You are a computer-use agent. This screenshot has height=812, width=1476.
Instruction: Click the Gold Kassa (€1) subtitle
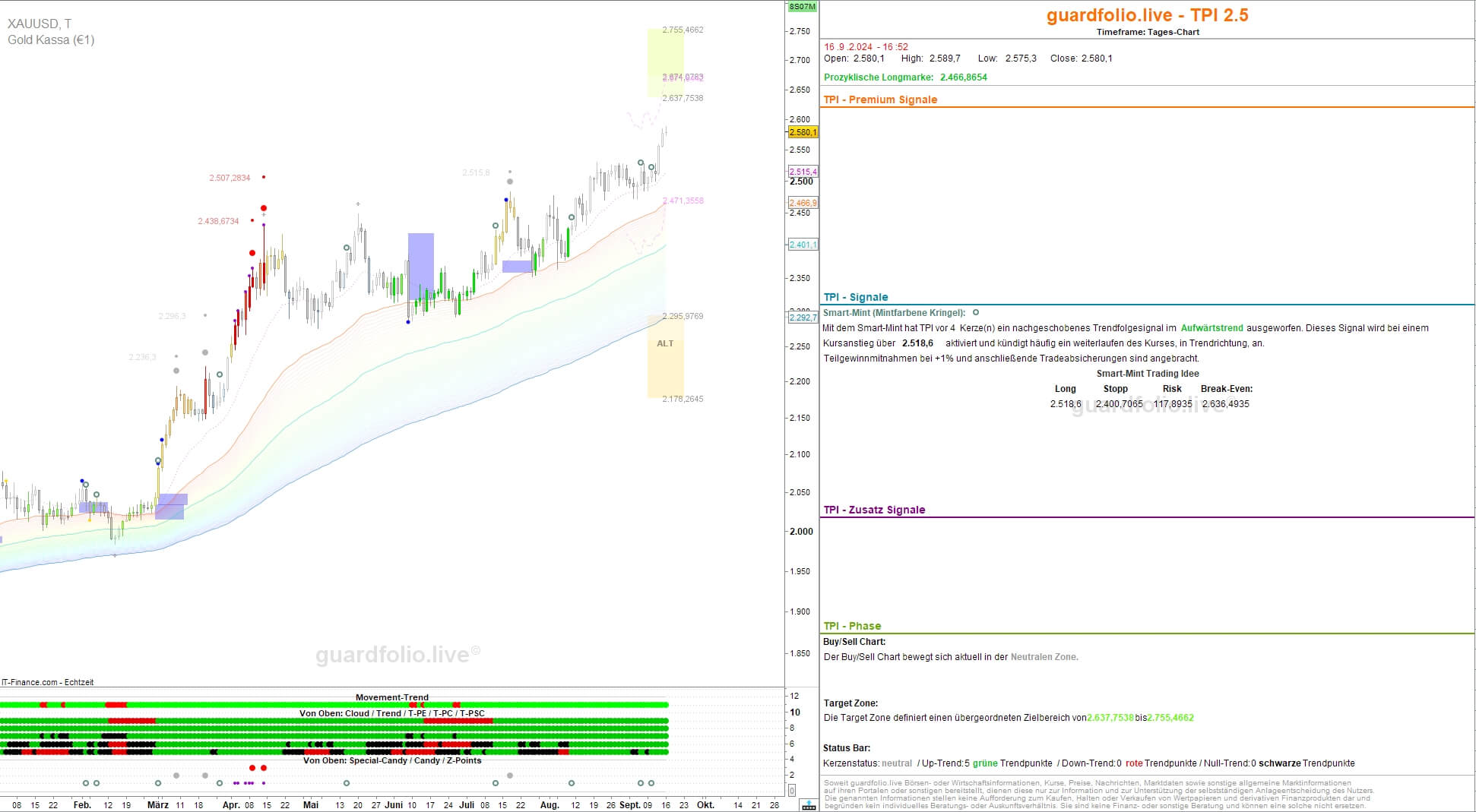(x=51, y=39)
